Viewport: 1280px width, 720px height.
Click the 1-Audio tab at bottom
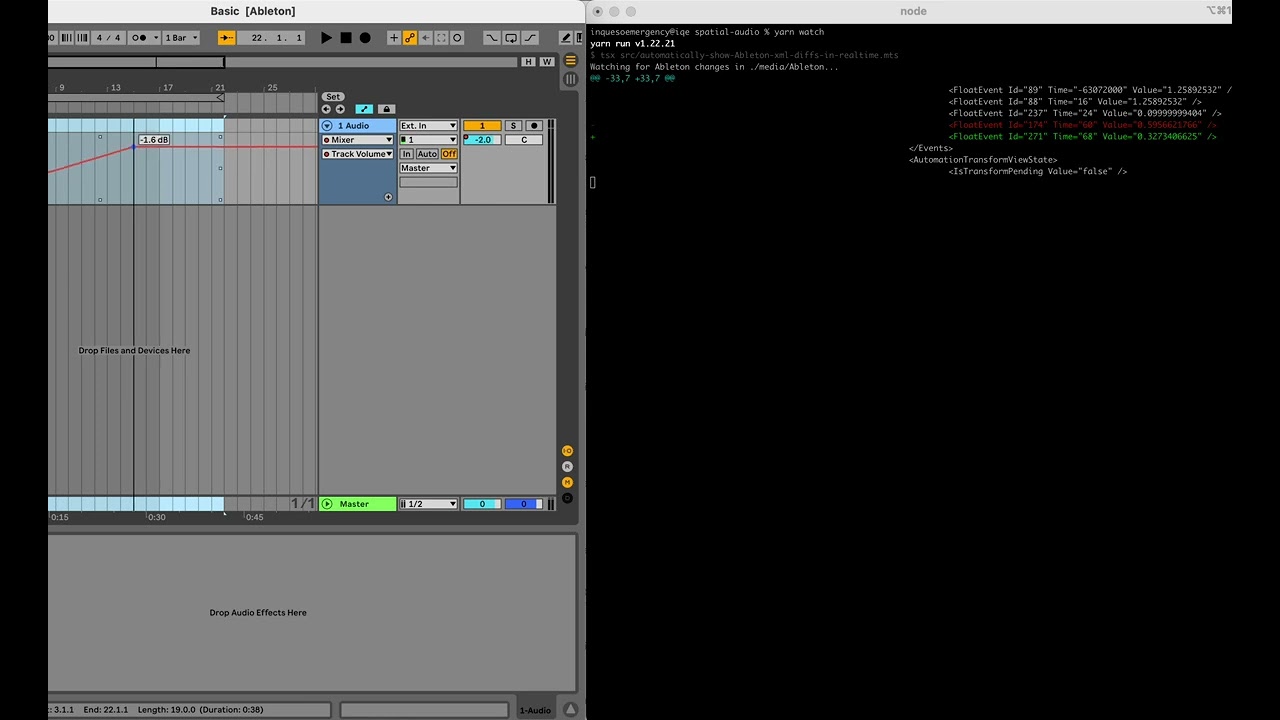click(535, 710)
